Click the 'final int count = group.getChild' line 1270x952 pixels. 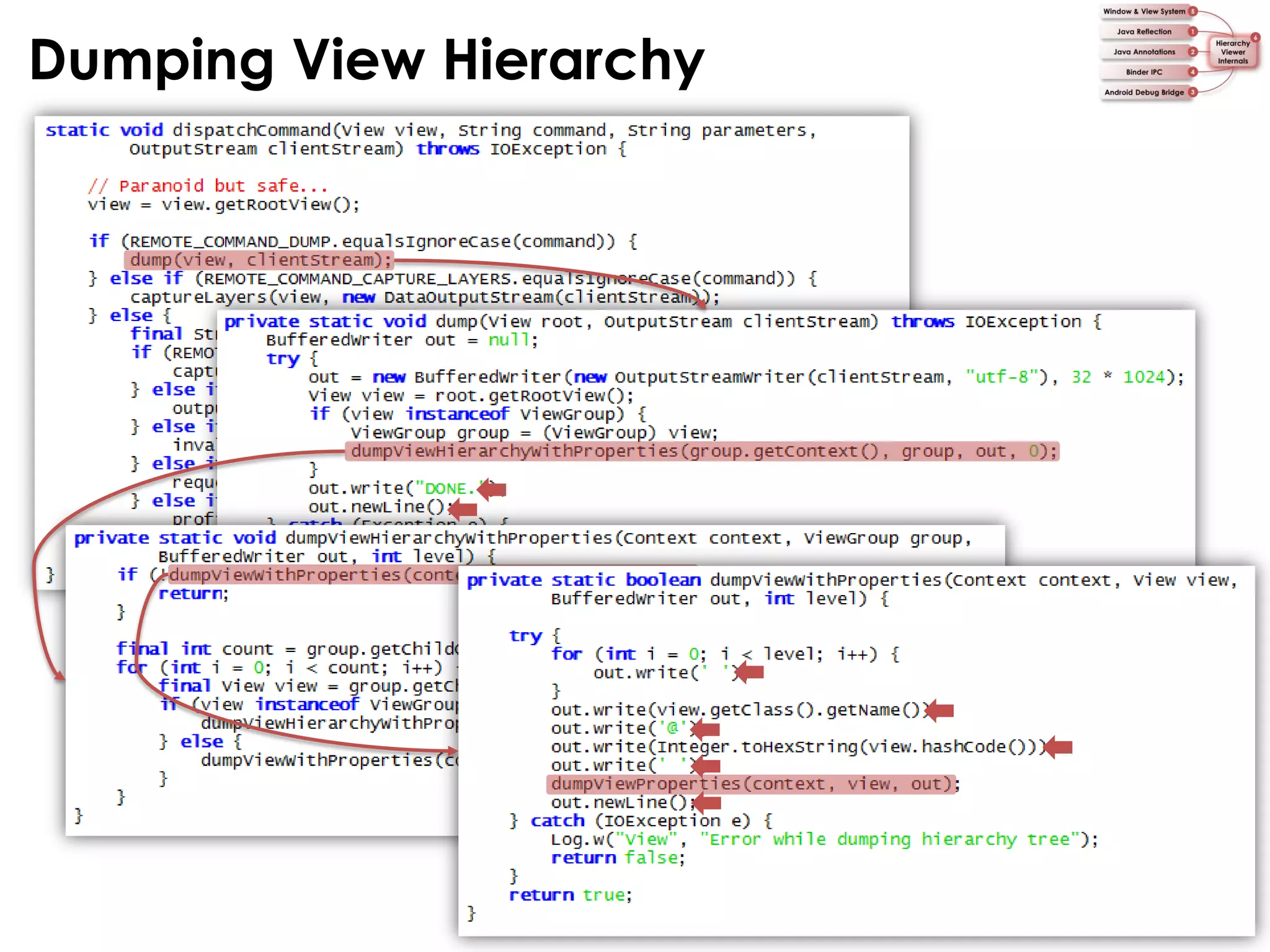point(288,649)
